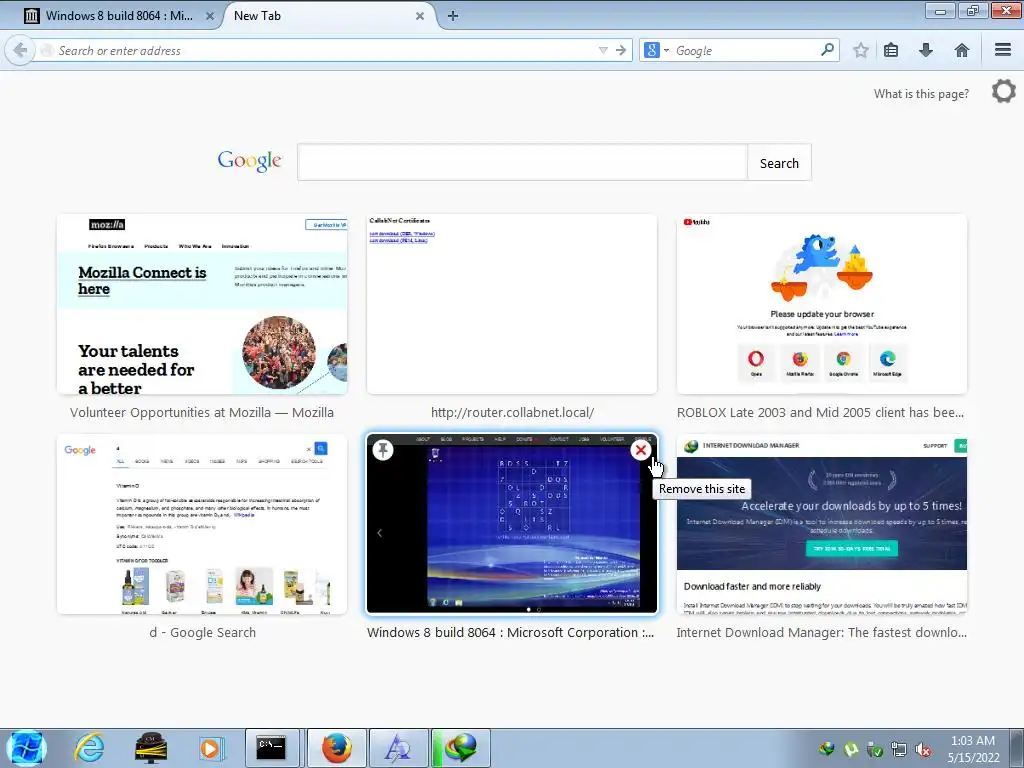Click the Search button
Image resolution: width=1024 pixels, height=768 pixels.
pyautogui.click(x=779, y=163)
